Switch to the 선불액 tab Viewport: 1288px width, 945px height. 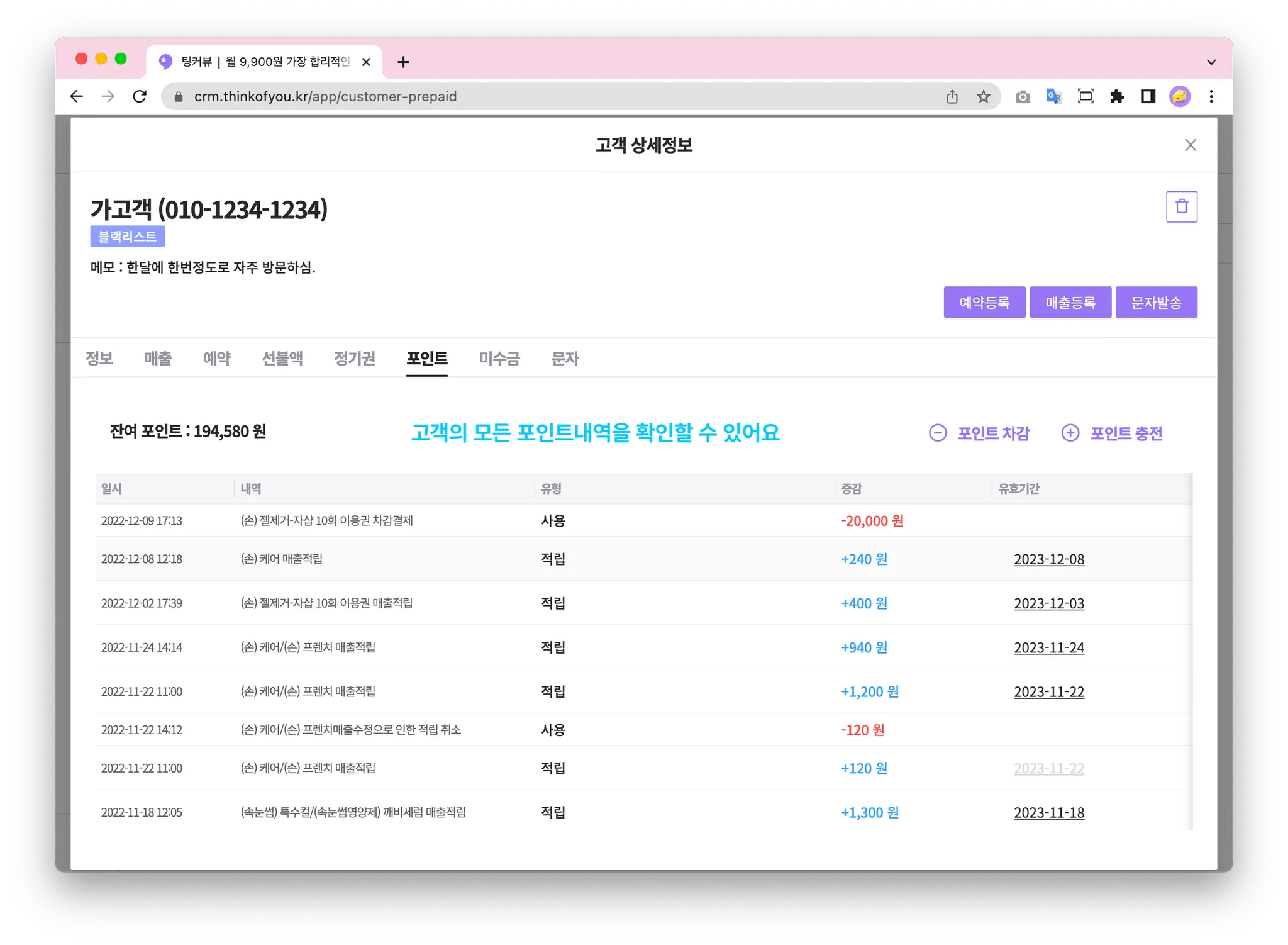point(282,359)
